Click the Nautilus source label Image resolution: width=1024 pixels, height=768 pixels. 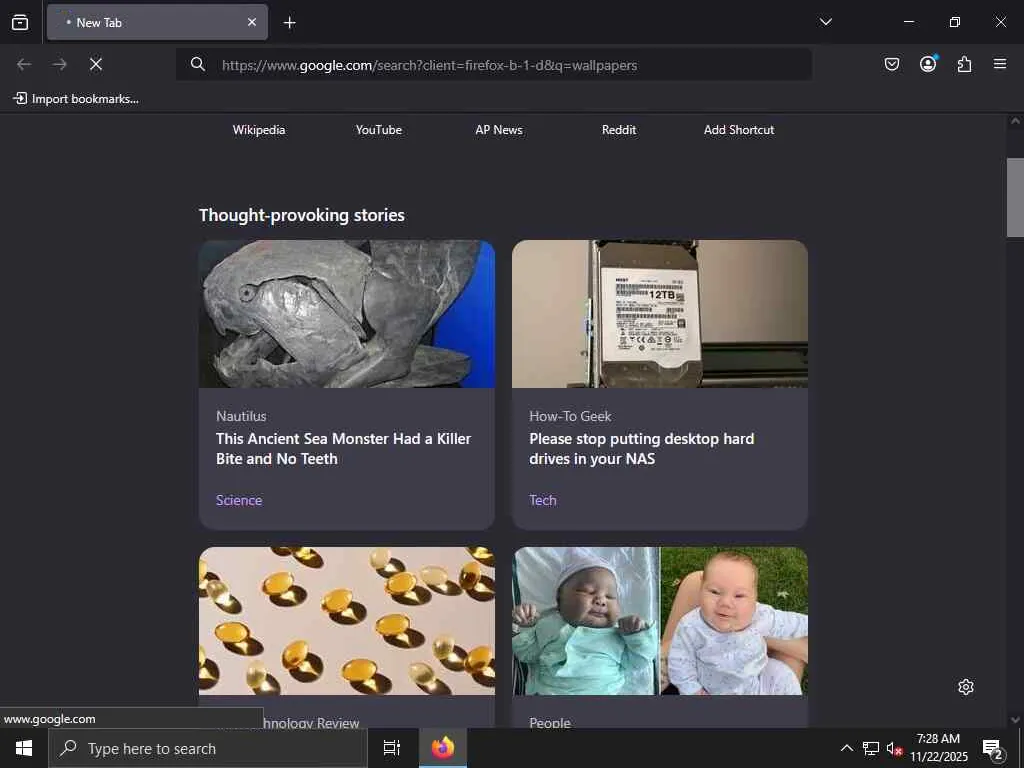click(x=241, y=416)
